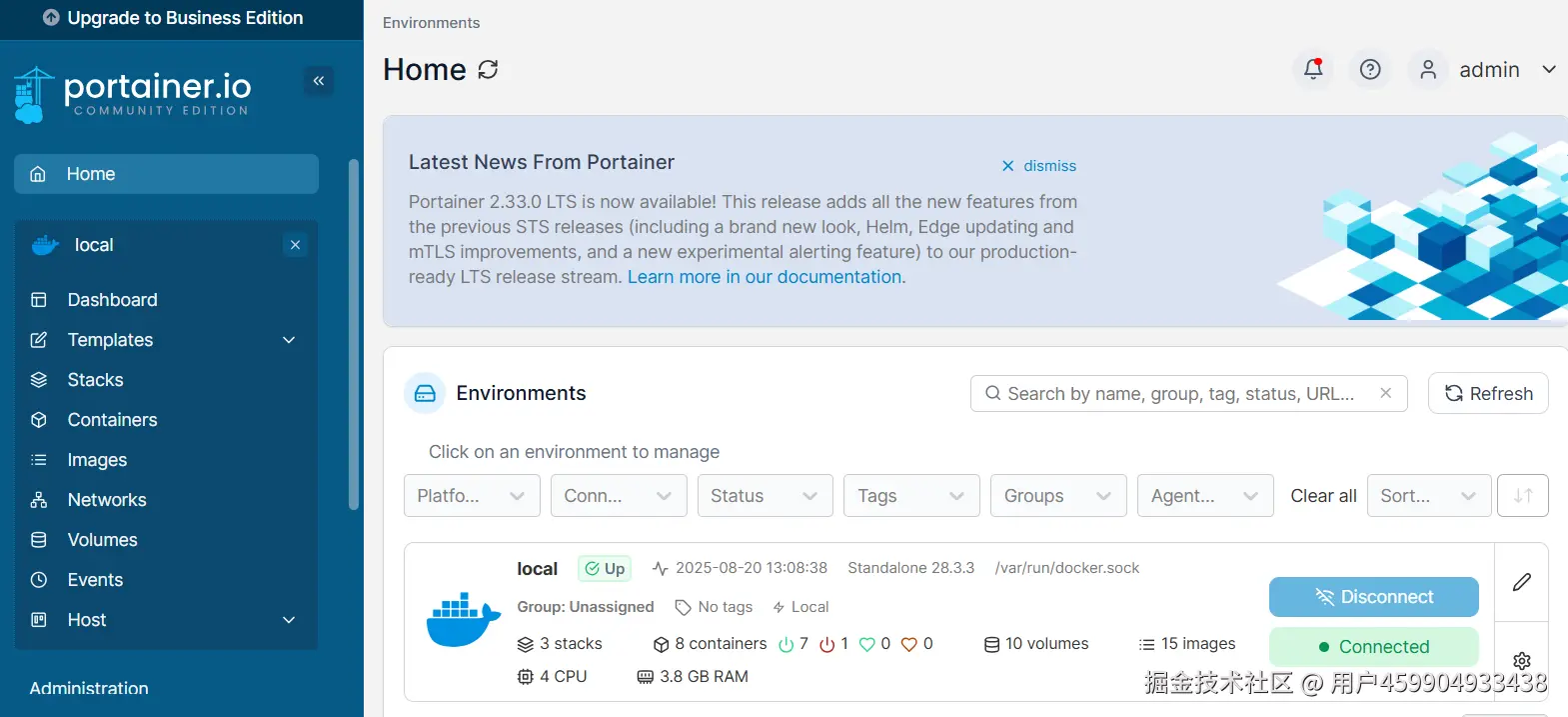This screenshot has width=1568, height=717.
Task: Go to Containers in the sidebar
Action: tap(112, 420)
